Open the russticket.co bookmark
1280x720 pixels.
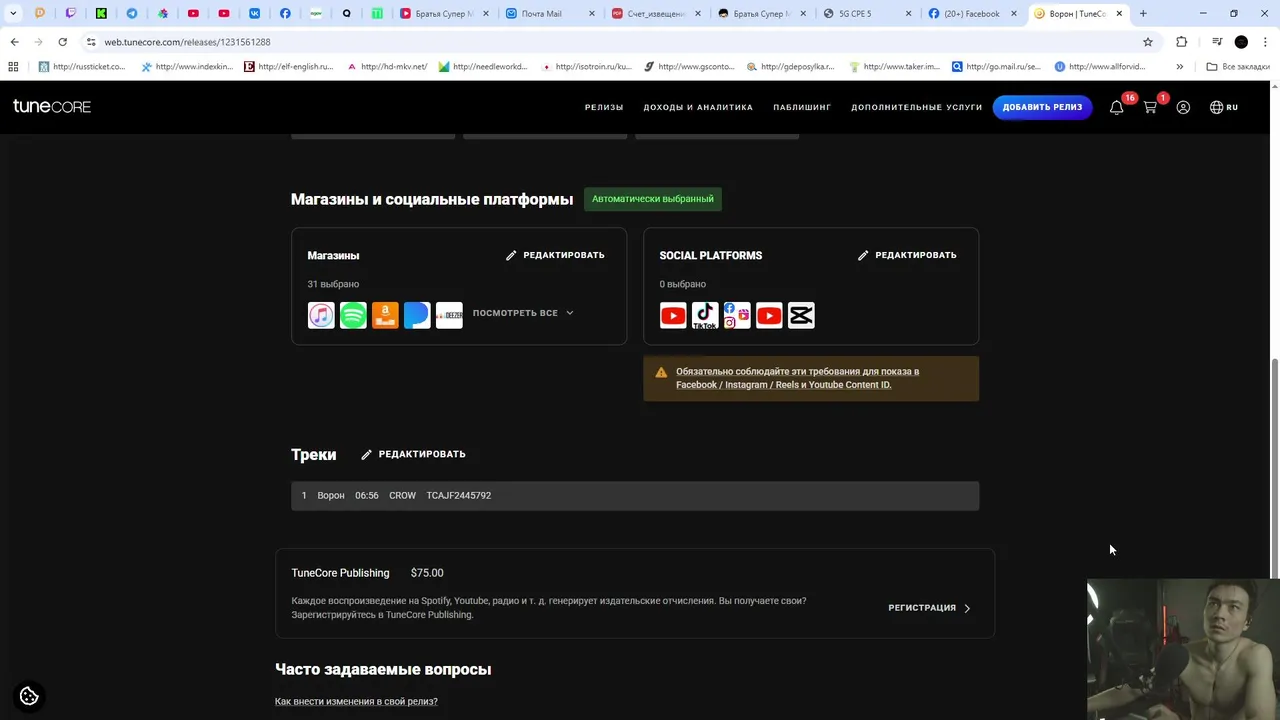[82, 67]
